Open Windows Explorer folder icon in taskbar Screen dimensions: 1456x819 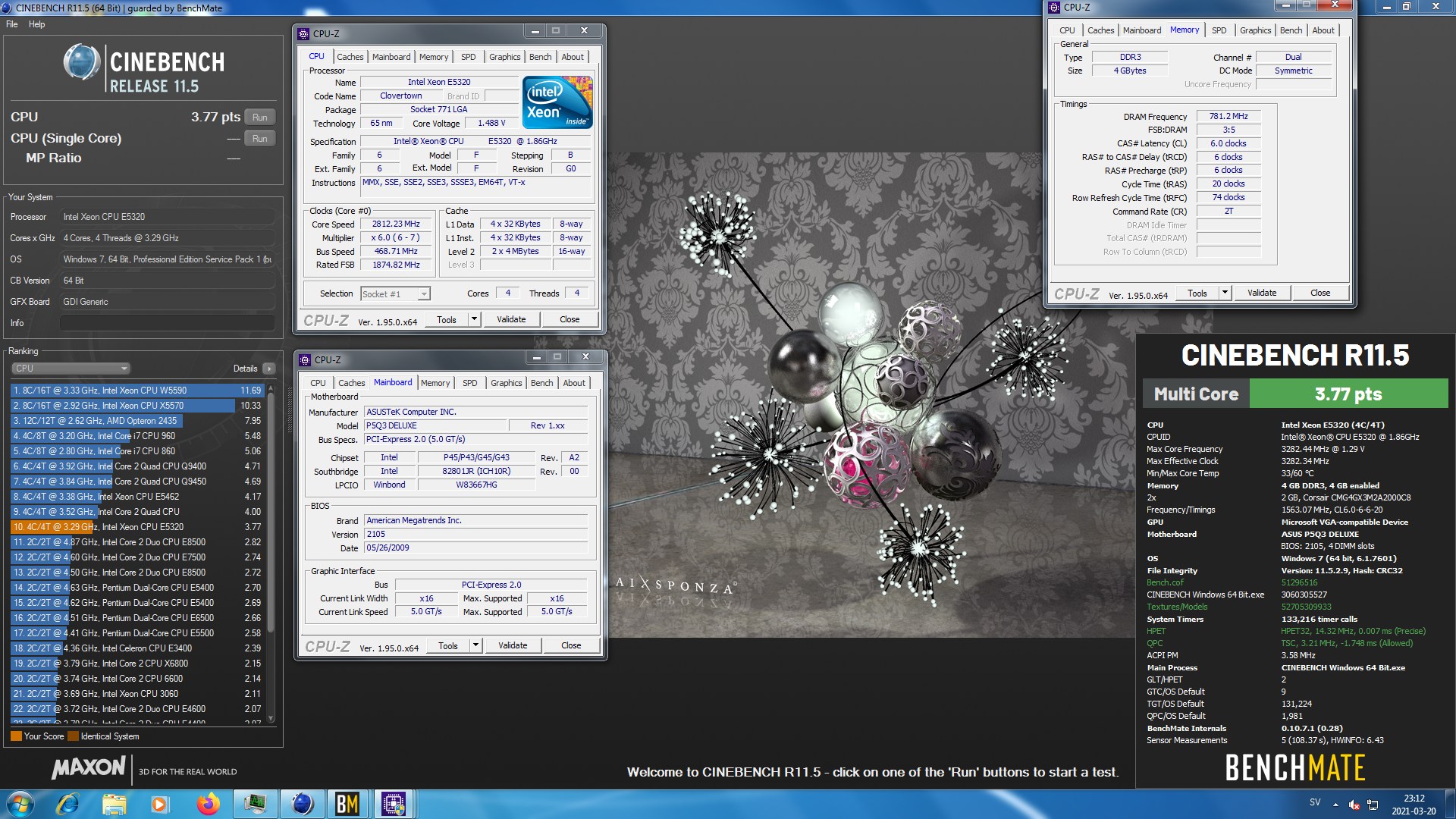115,804
